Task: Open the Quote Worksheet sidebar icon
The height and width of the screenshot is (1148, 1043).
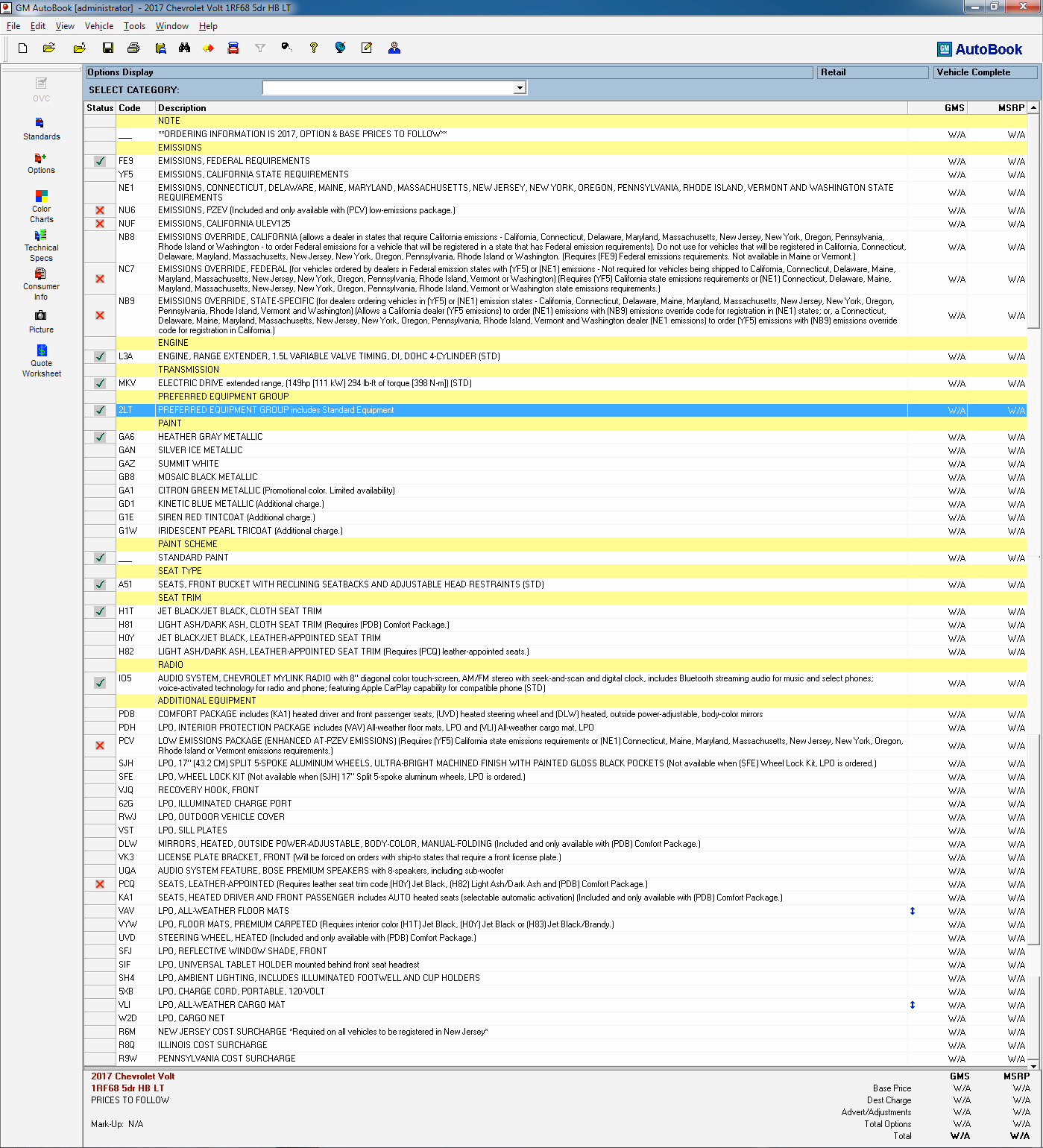Action: coord(42,361)
